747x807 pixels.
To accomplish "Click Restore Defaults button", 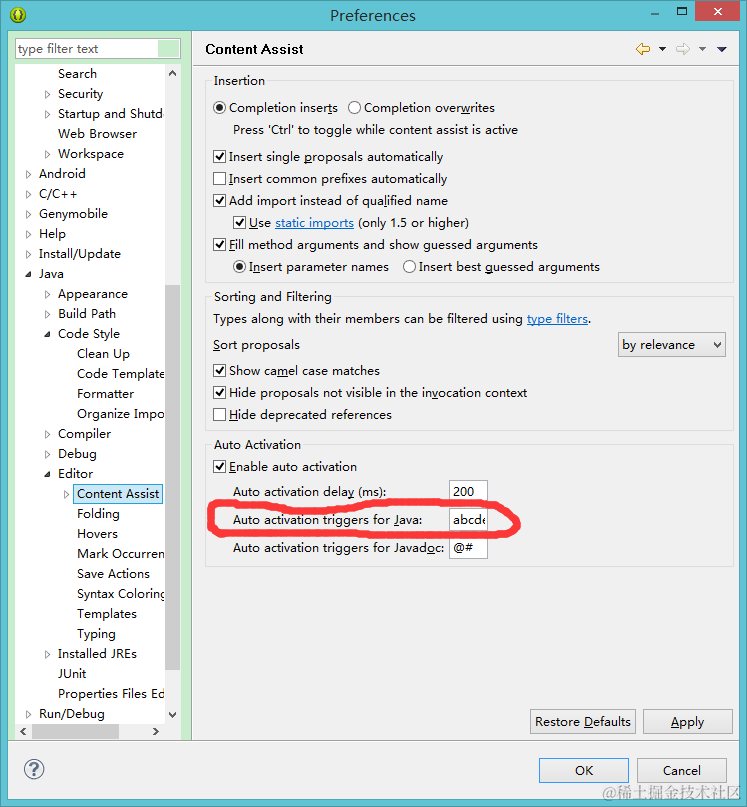I will 583,722.
